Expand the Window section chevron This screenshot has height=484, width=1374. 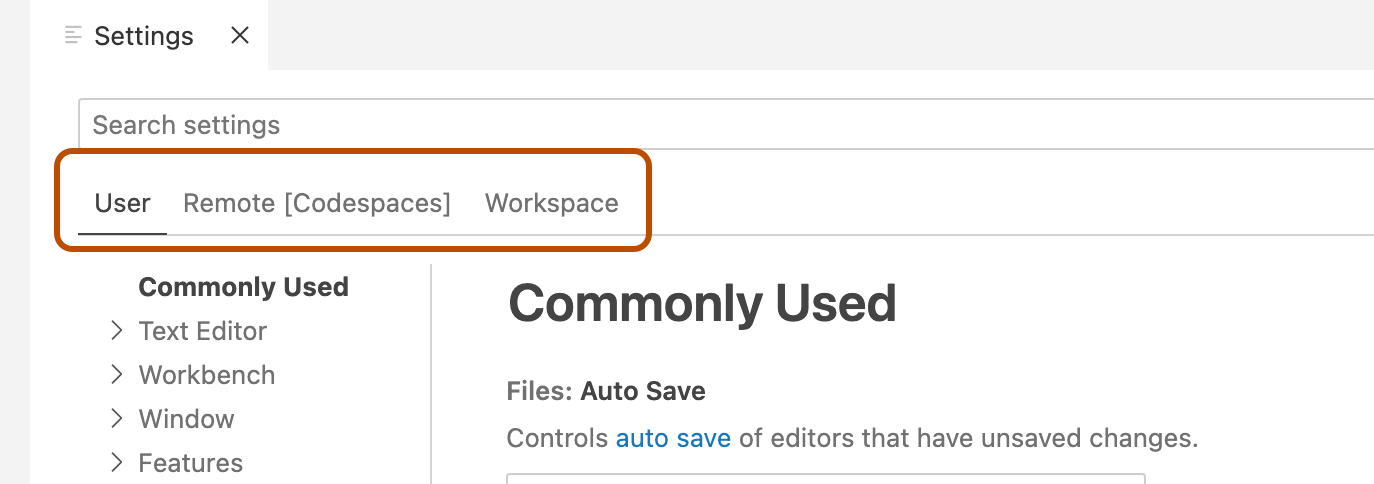117,419
